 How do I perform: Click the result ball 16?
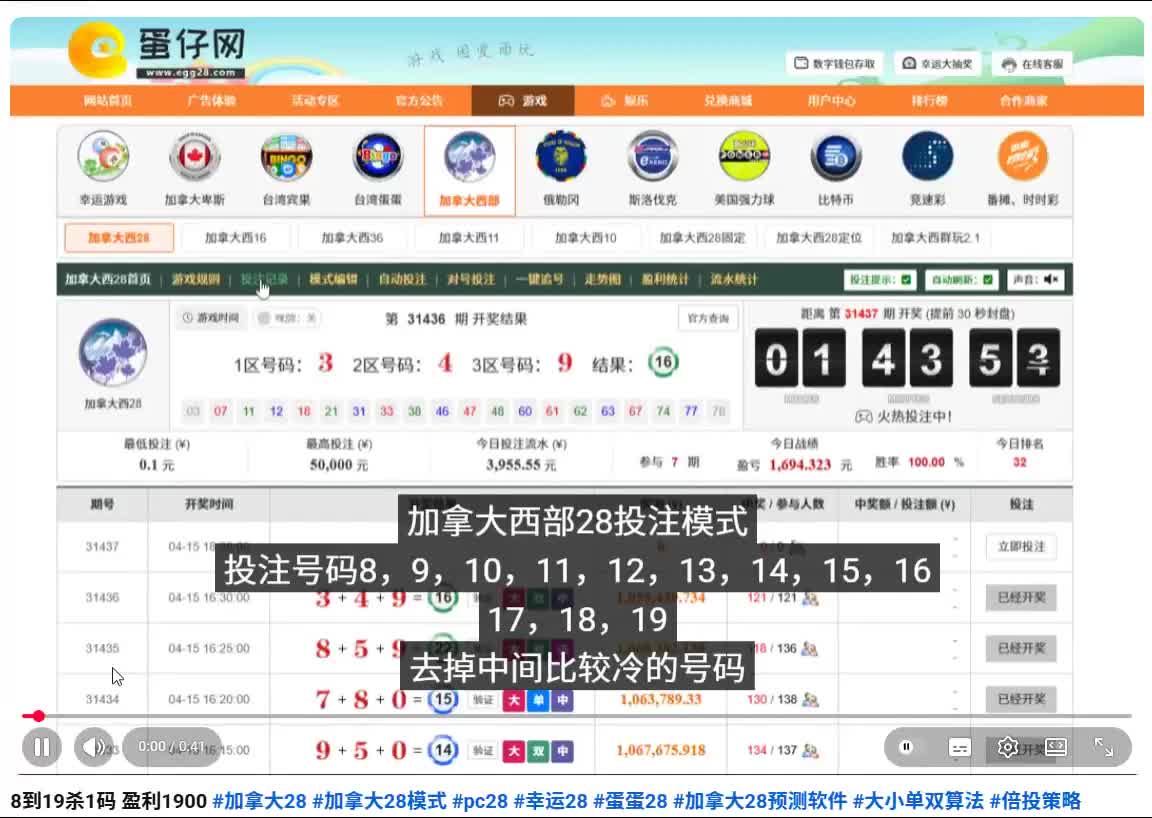663,362
